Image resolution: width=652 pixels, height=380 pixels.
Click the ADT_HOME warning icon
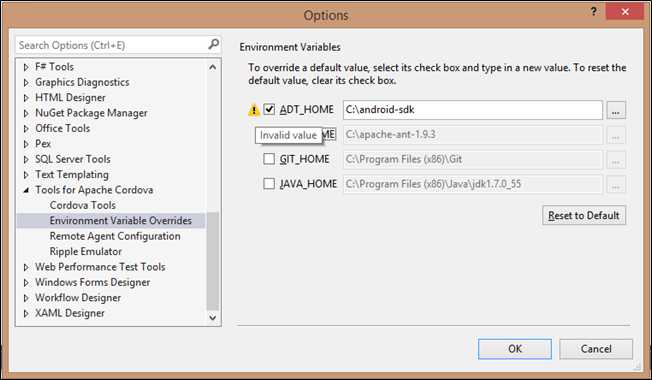[x=254, y=110]
